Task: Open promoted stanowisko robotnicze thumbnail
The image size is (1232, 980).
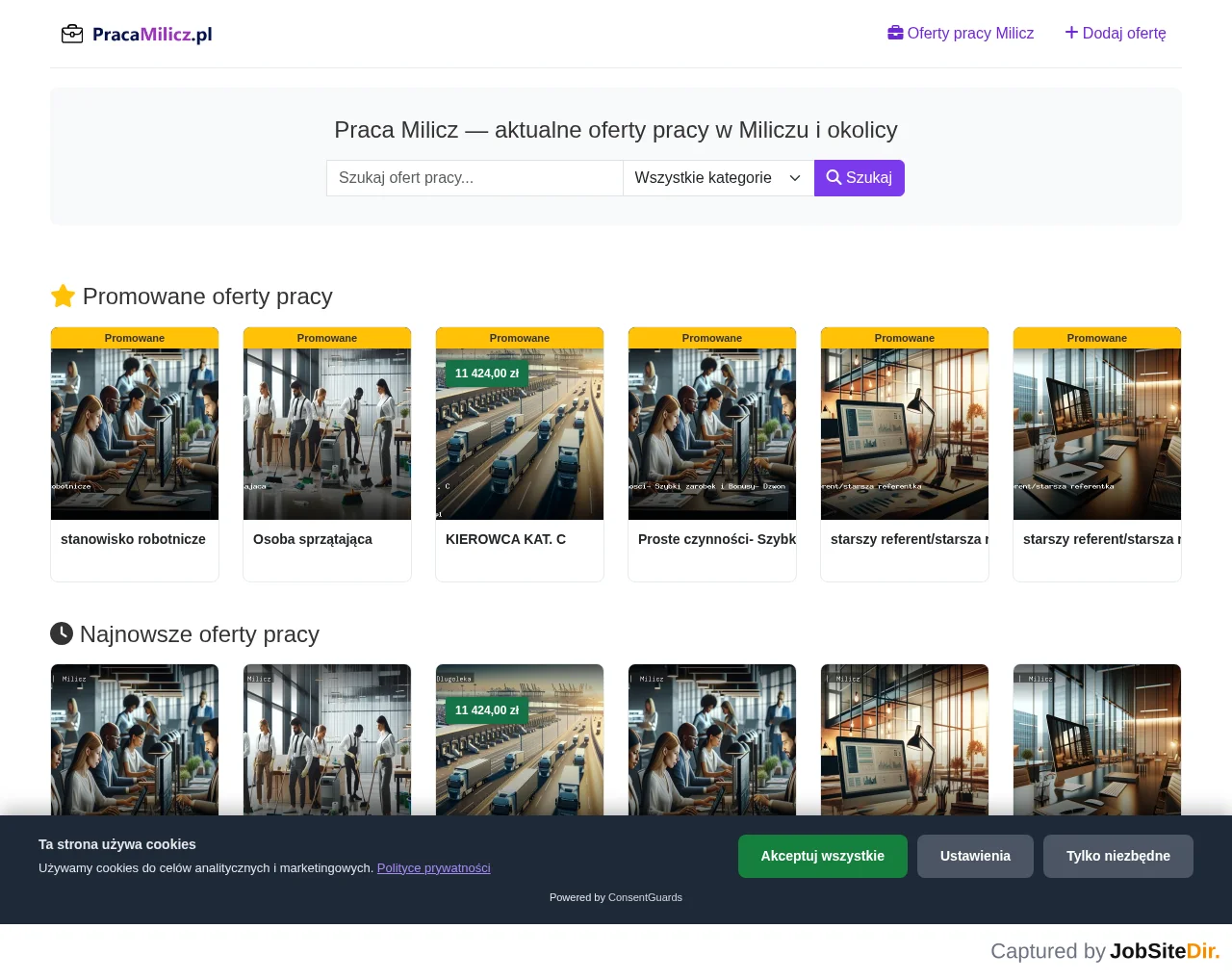Action: pyautogui.click(x=135, y=434)
